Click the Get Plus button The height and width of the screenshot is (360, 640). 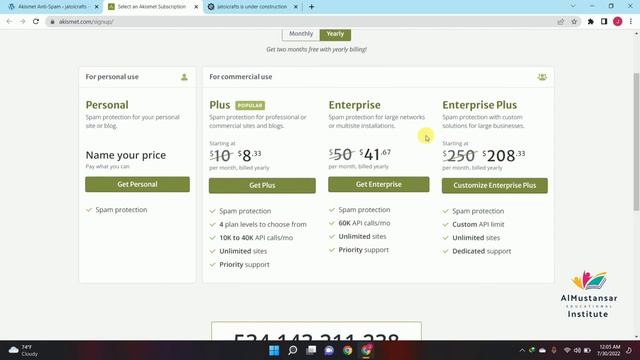(262, 186)
